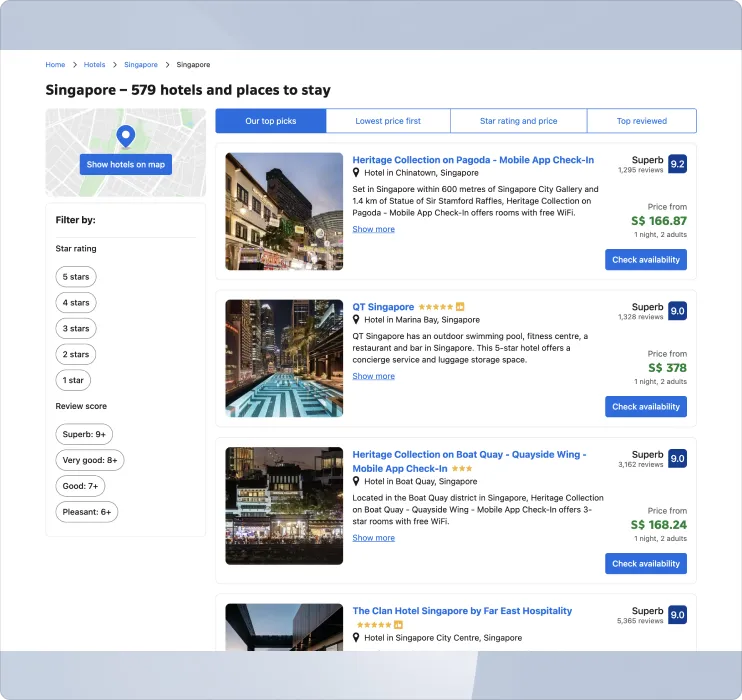The height and width of the screenshot is (700, 742).
Task: Click the 9.2 score badge for Heritage Collection on Pagoda
Action: point(677,164)
